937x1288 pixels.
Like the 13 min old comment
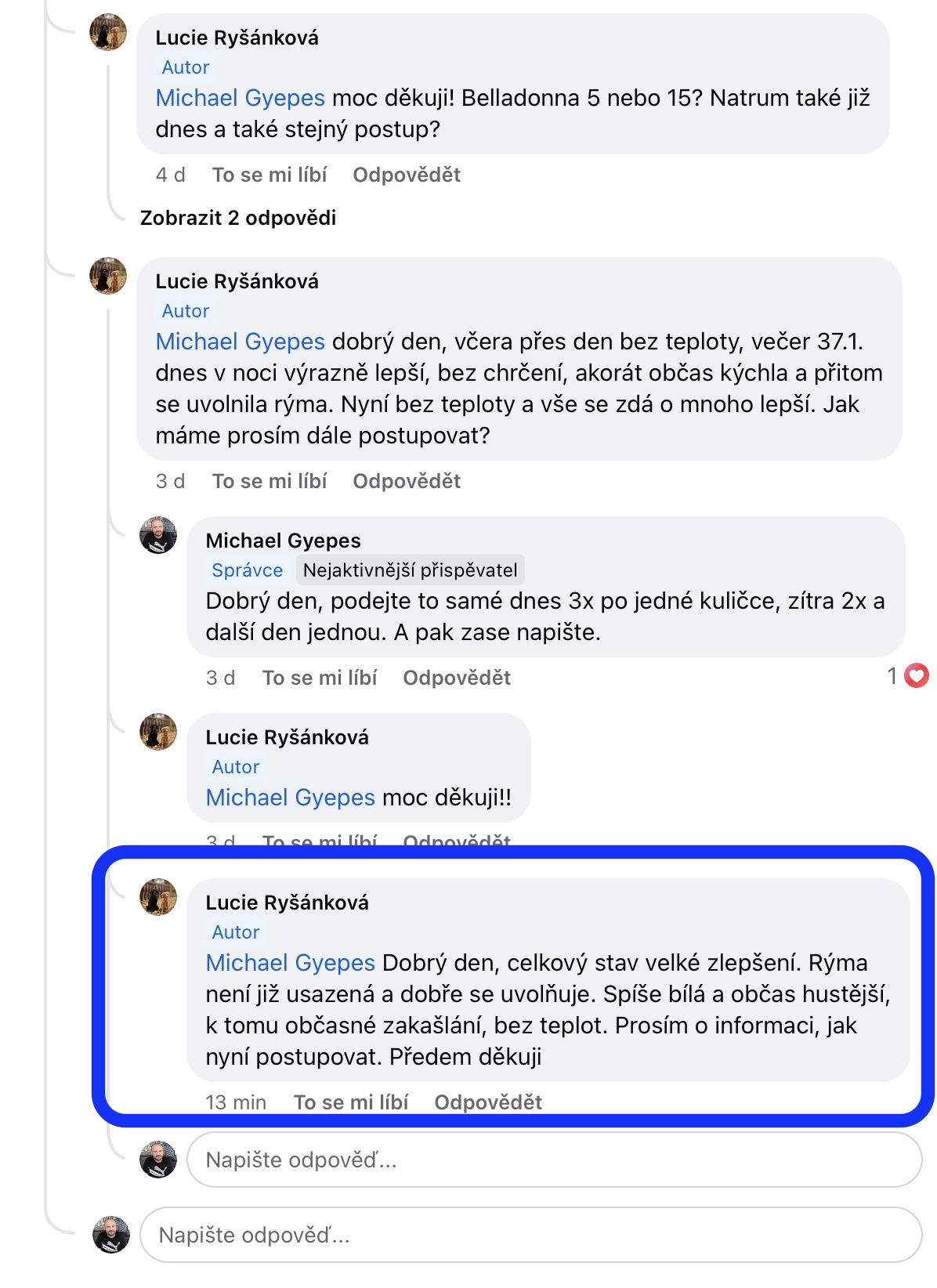coord(351,1102)
